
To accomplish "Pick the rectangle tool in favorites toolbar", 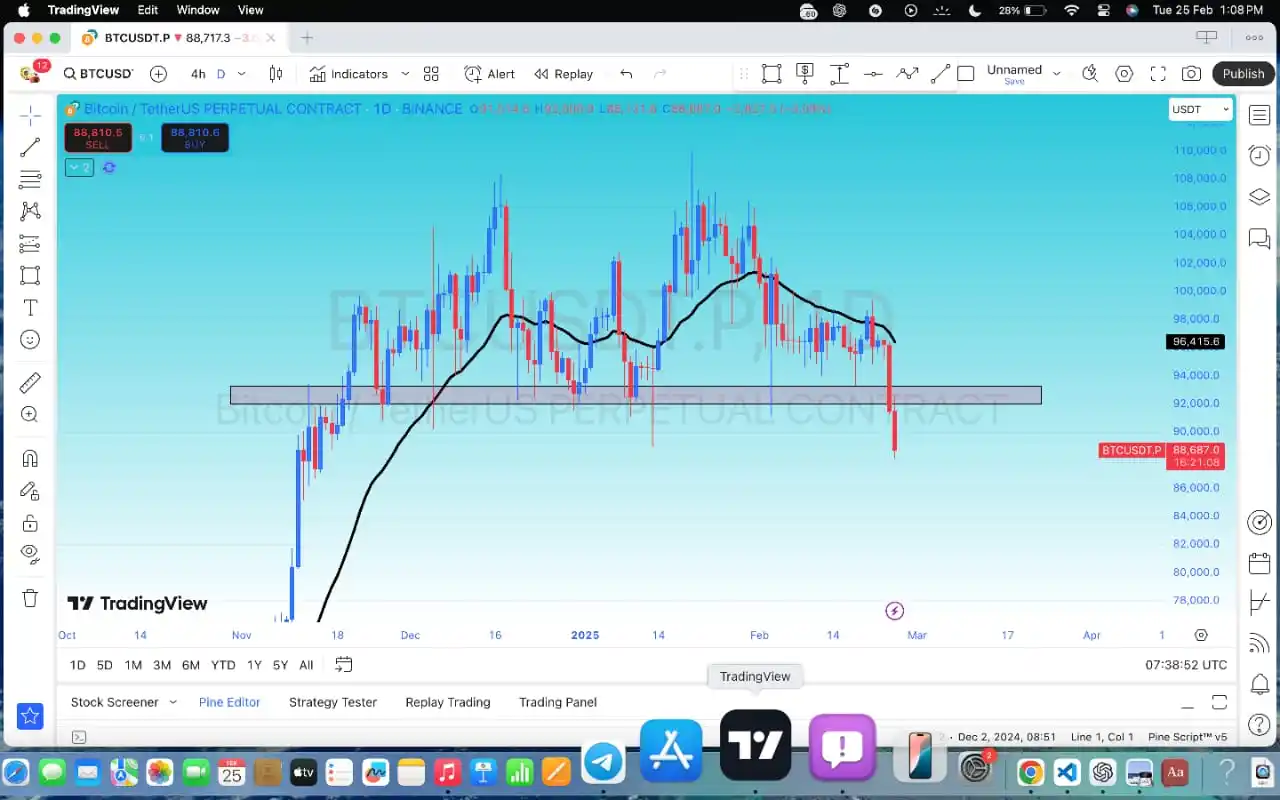I will point(771,73).
